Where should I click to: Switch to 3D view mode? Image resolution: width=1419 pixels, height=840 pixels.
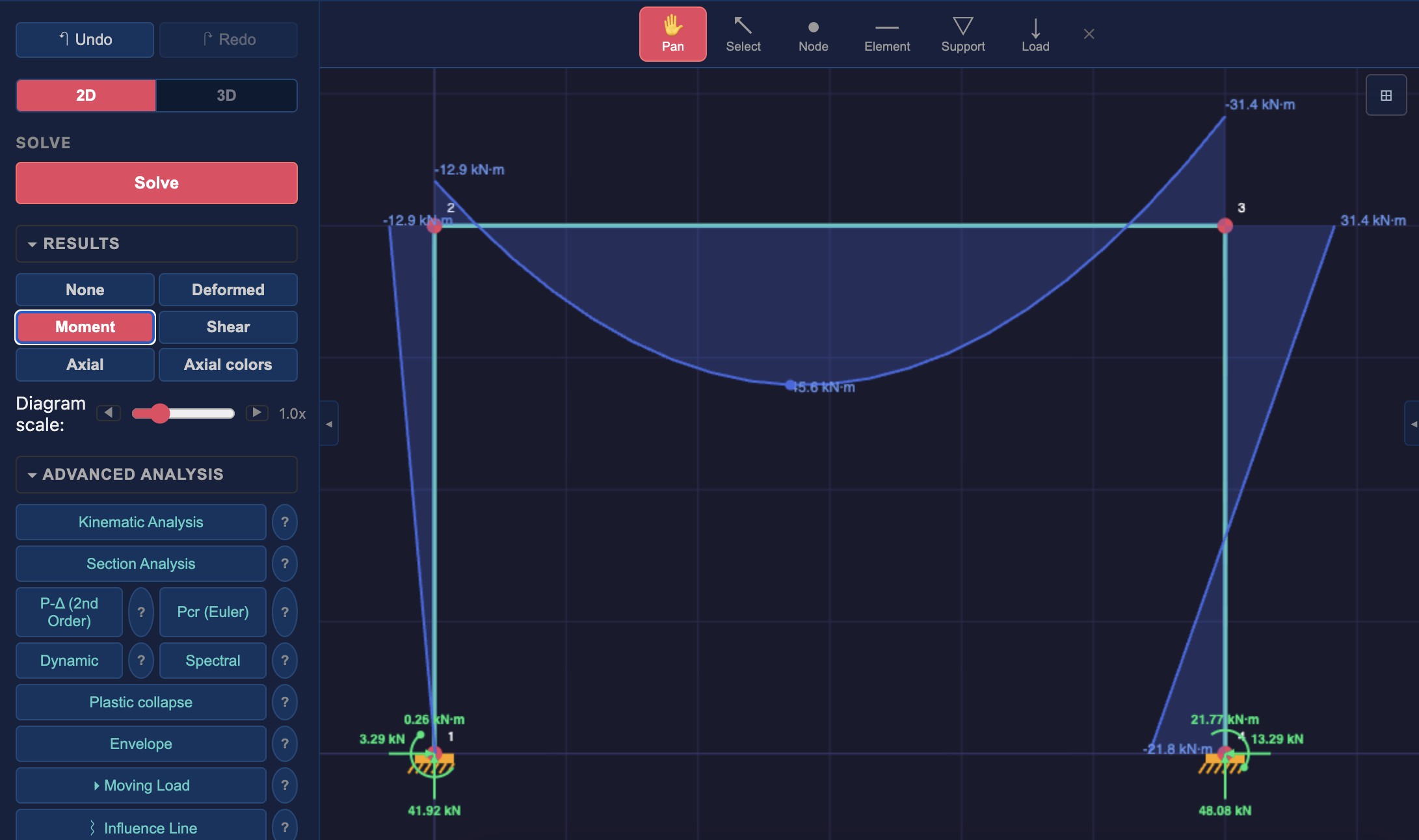tap(226, 96)
